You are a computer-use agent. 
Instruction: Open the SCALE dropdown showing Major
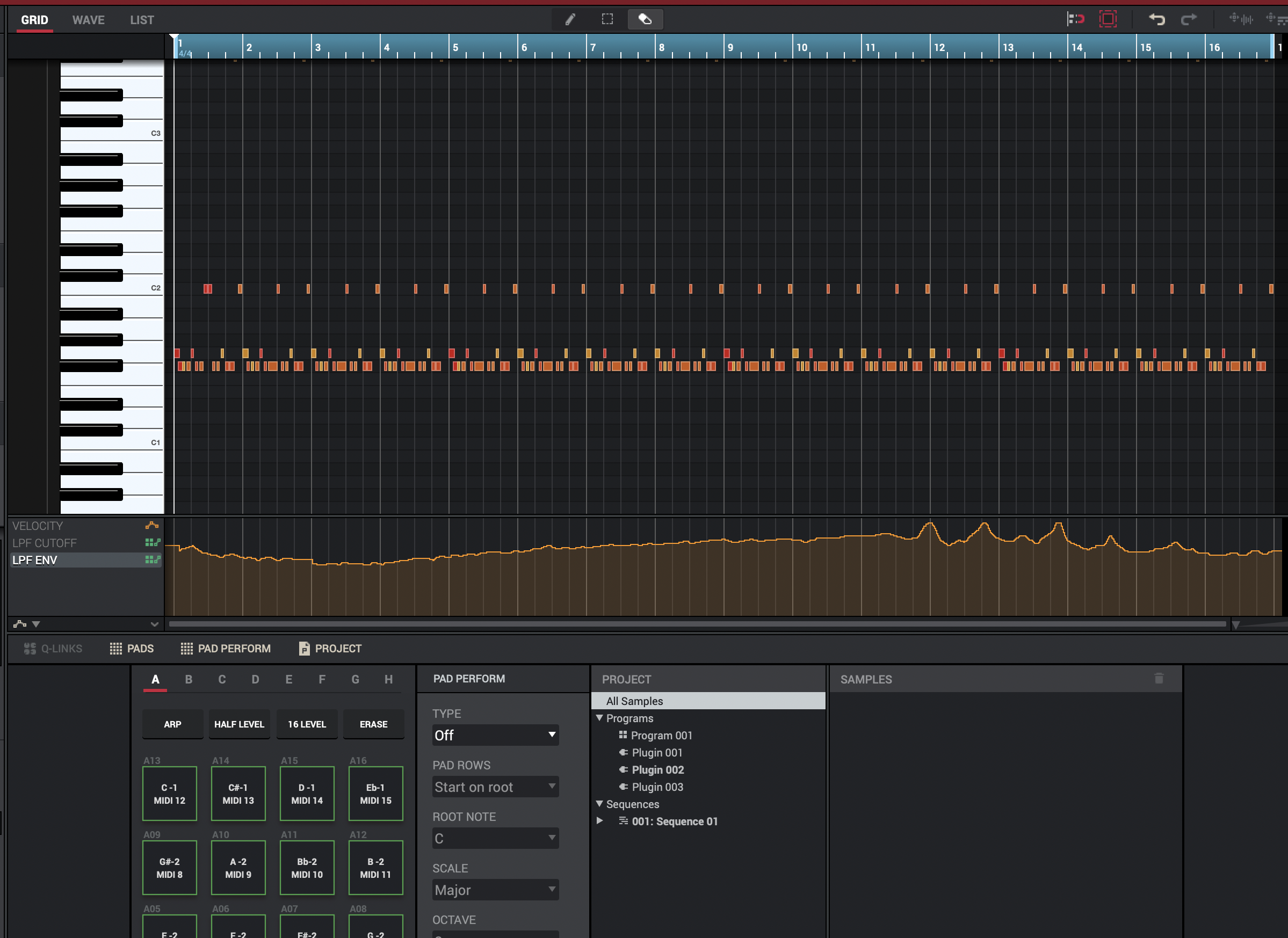click(x=495, y=890)
